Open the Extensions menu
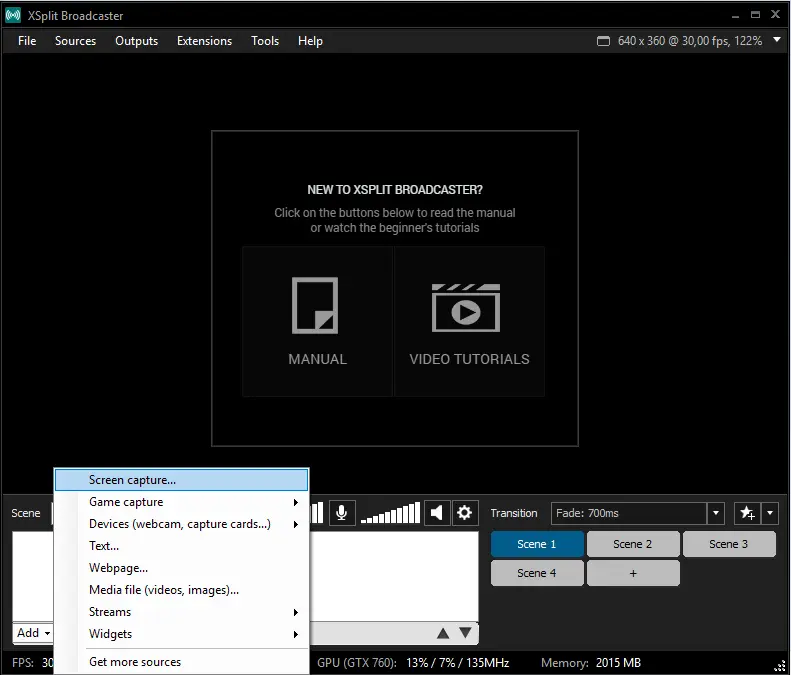This screenshot has width=791, height=675. (204, 41)
